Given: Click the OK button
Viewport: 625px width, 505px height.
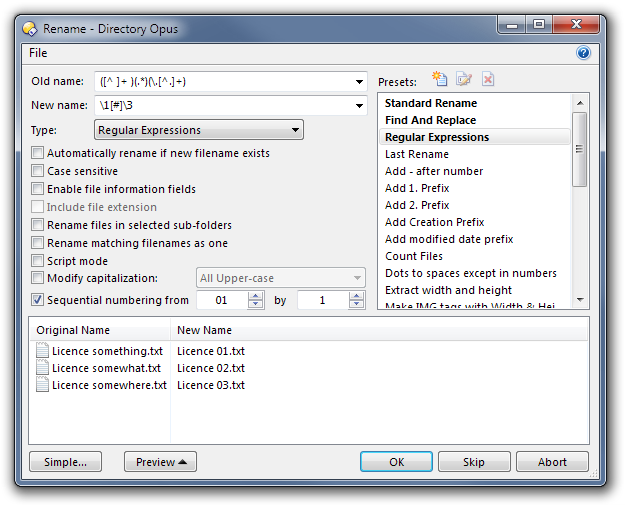Looking at the screenshot, I should 396,462.
